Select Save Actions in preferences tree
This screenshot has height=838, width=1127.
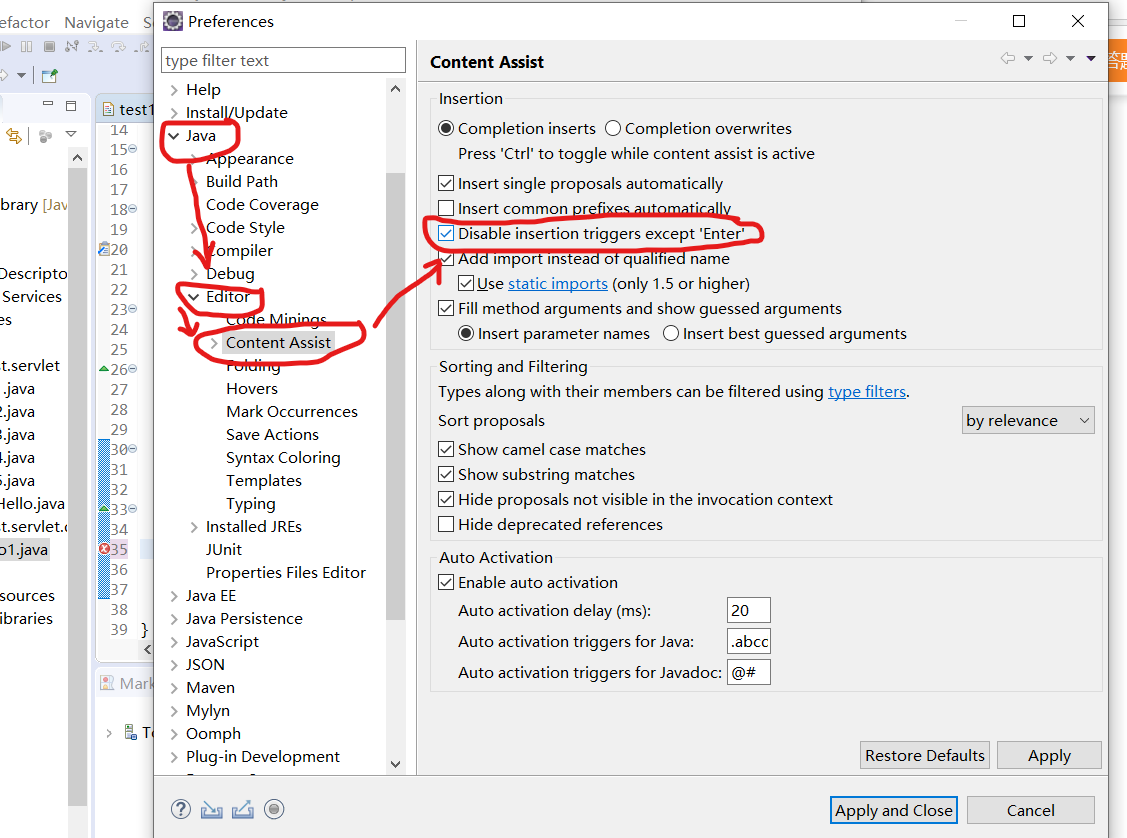272,435
